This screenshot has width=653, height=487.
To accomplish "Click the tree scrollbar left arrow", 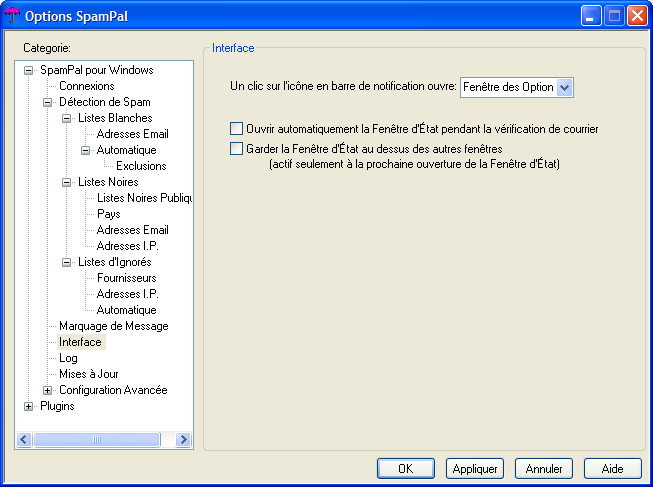I will pos(24,440).
